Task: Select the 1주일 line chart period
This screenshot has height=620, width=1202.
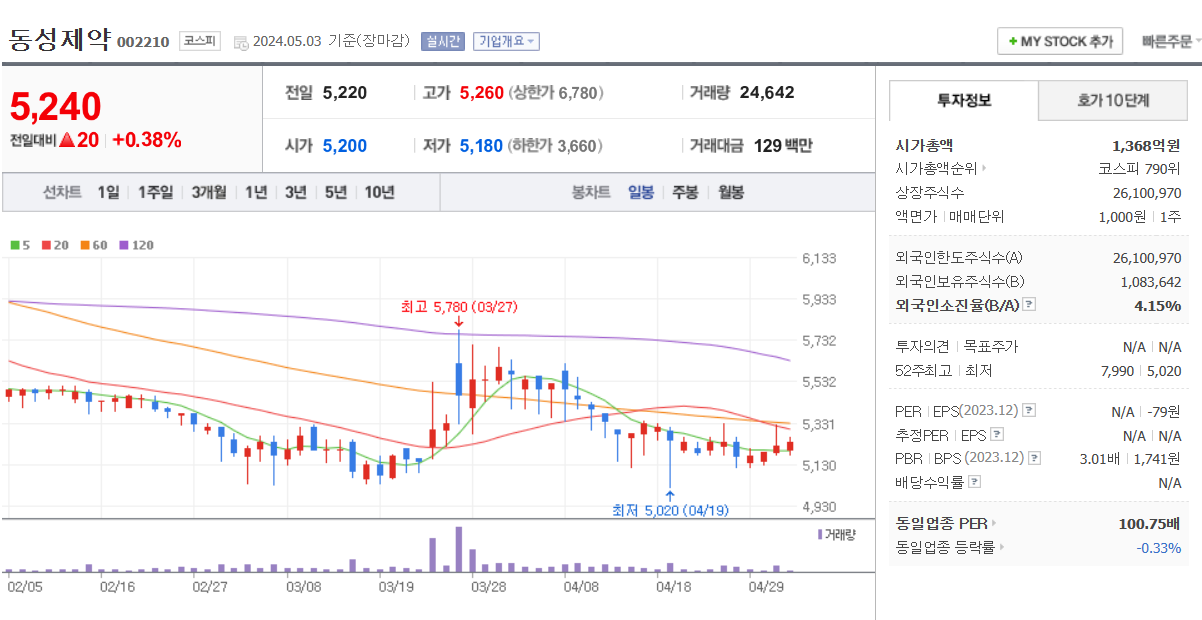Action: pos(155,192)
